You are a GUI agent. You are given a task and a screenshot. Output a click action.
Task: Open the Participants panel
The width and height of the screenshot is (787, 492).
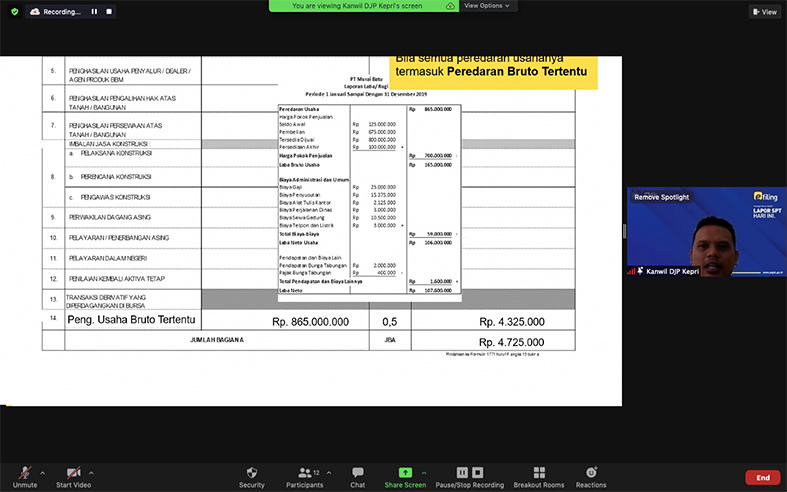tap(304, 477)
